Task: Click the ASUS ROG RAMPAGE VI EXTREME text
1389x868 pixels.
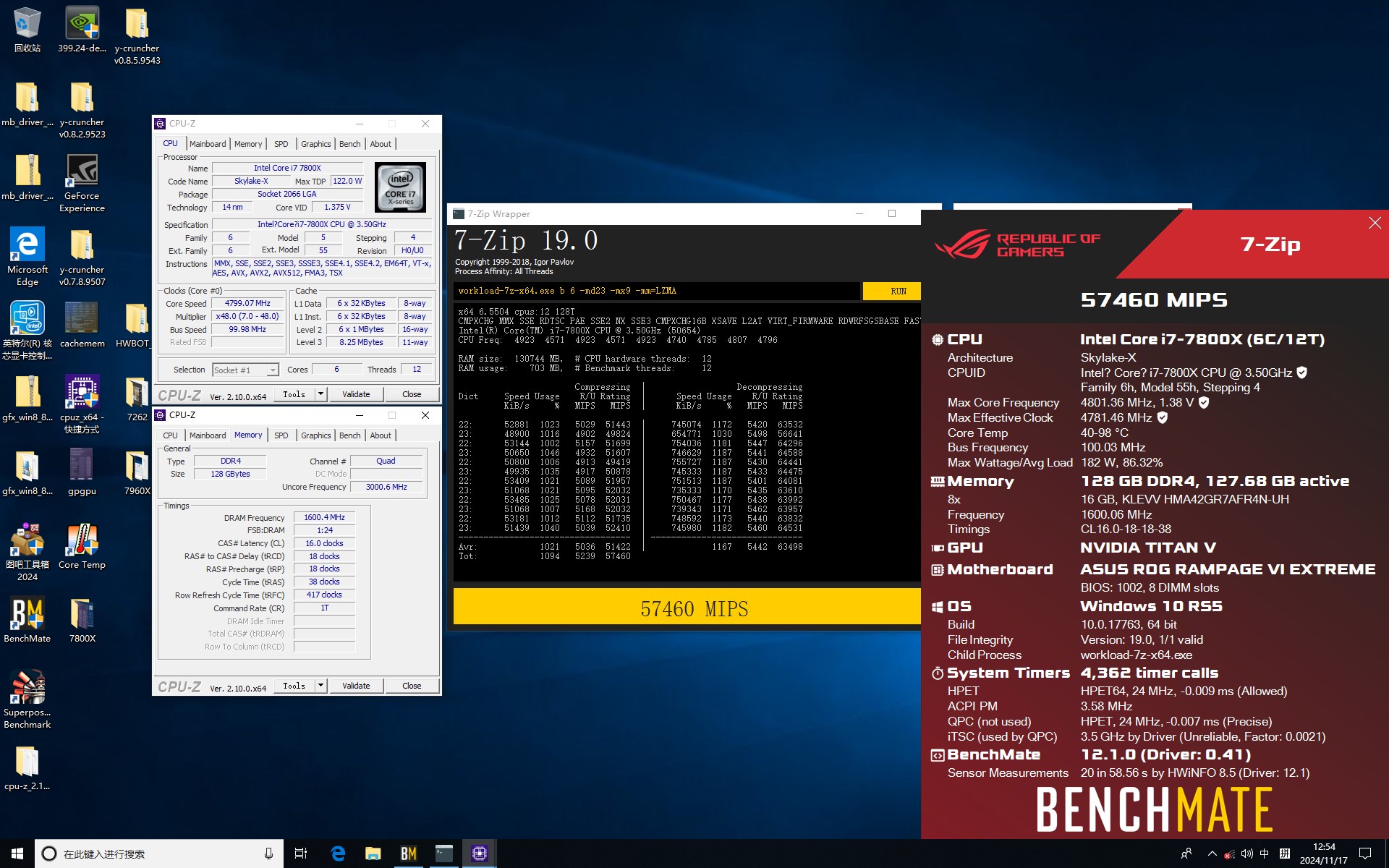Action: [1228, 569]
